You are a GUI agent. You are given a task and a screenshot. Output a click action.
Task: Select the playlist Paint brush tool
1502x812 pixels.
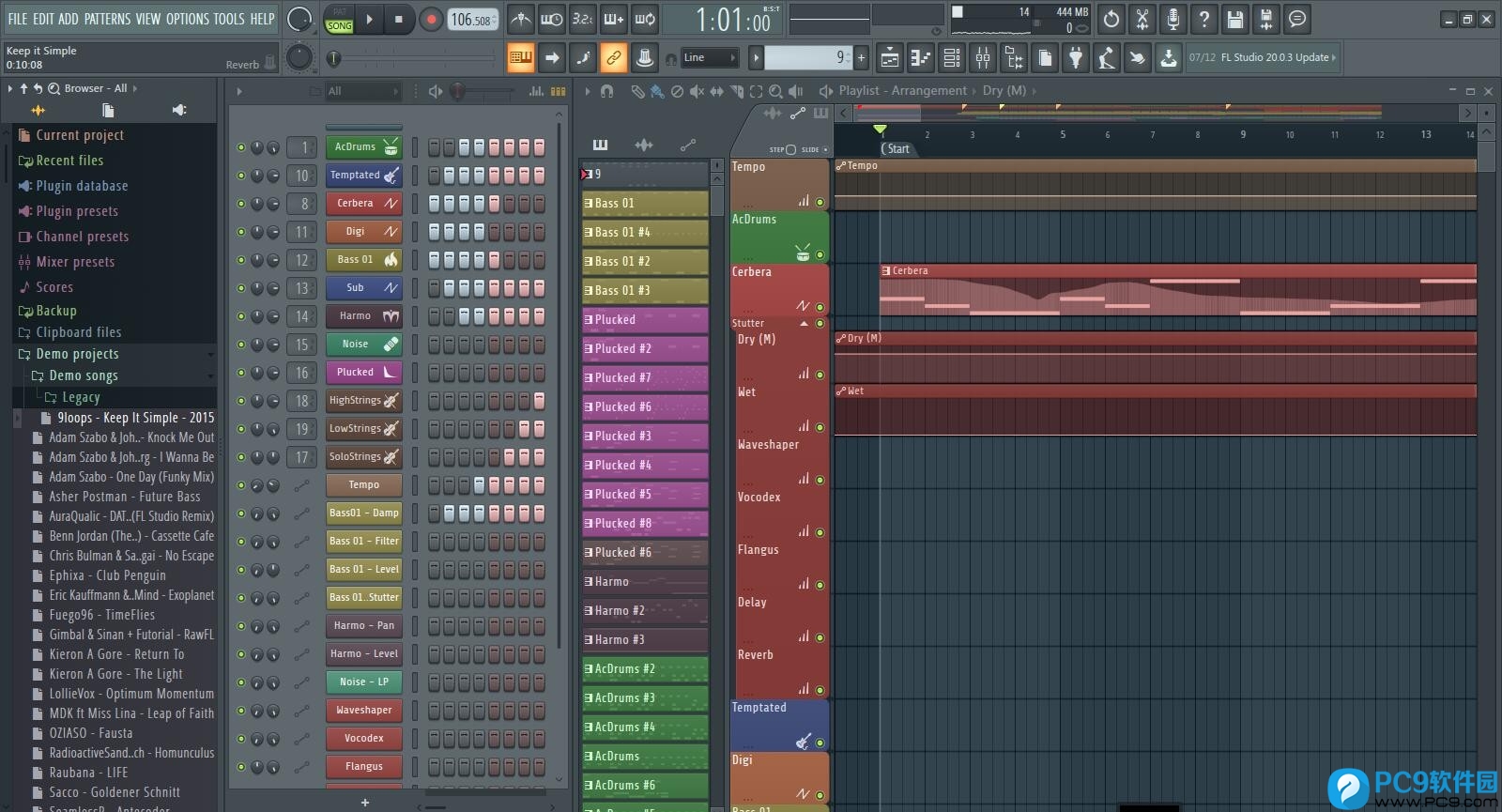point(657,91)
